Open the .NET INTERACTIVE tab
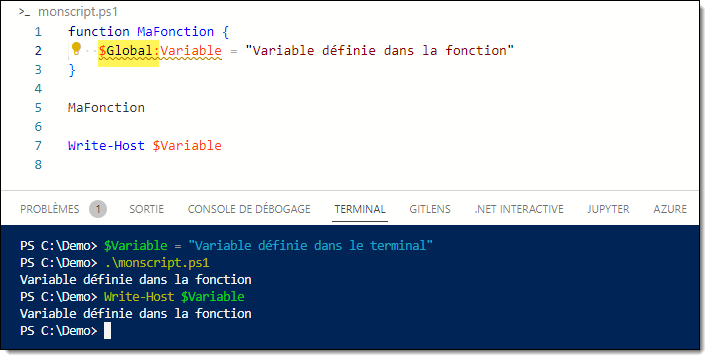710x360 pixels. click(519, 209)
